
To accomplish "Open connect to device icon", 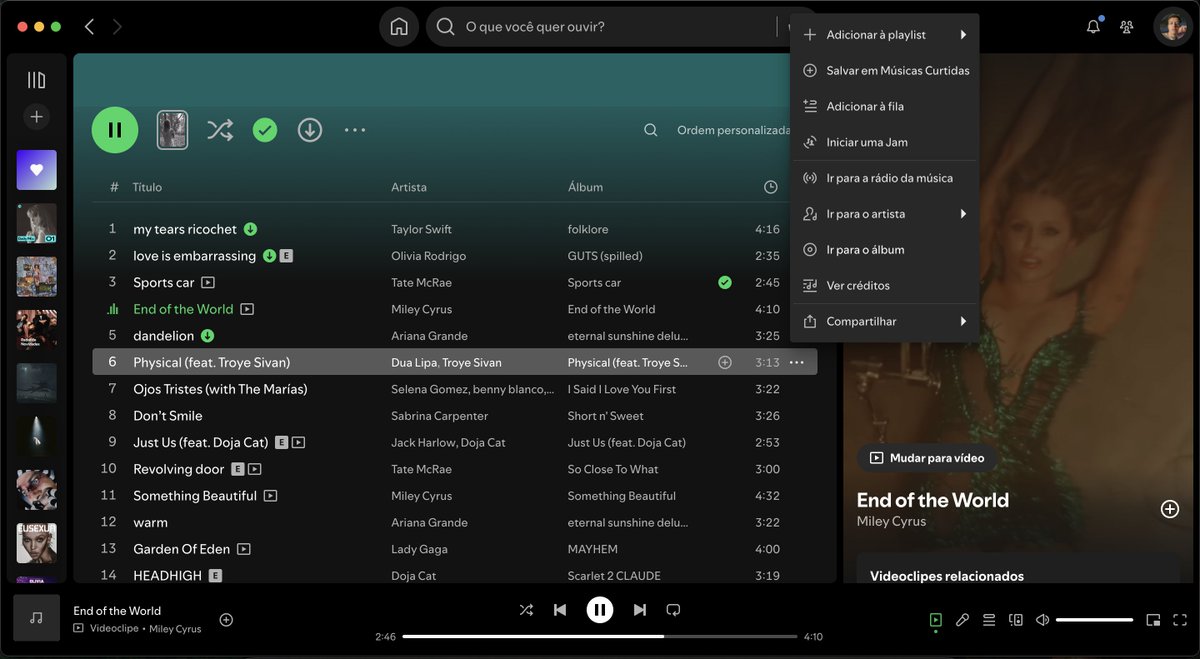I will click(x=1016, y=620).
